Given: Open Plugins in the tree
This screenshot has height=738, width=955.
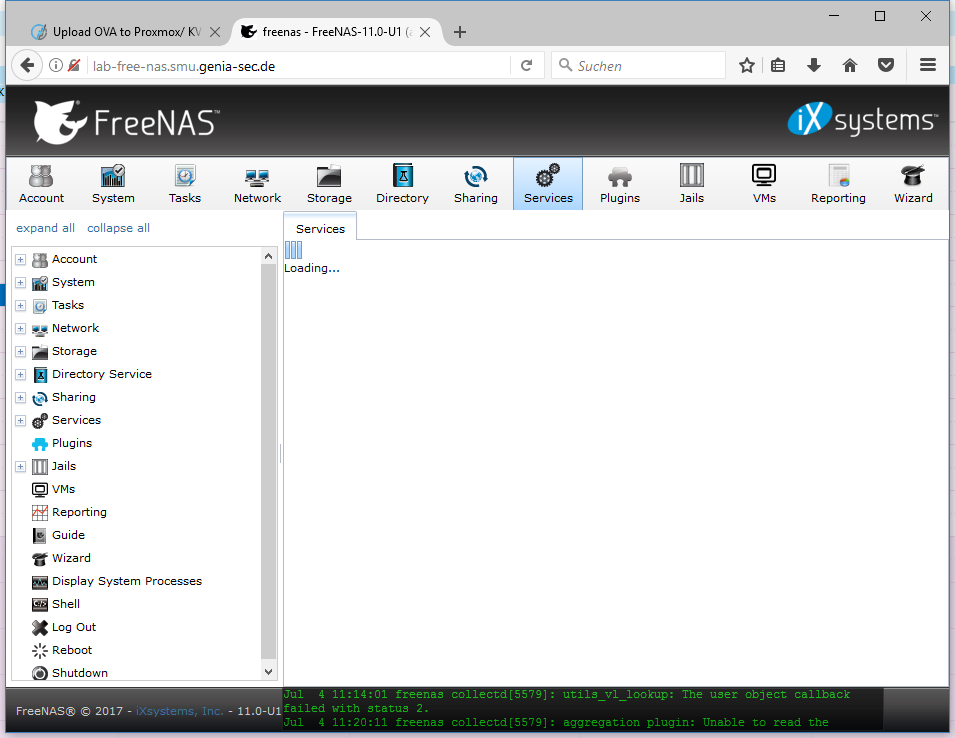Looking at the screenshot, I should 72,443.
